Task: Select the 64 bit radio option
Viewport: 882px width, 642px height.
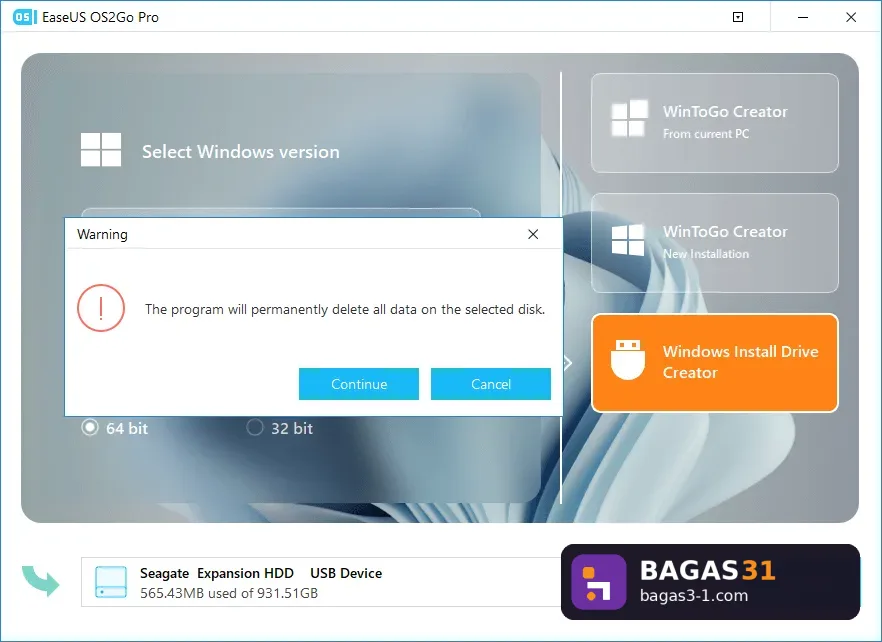Action: coord(89,428)
